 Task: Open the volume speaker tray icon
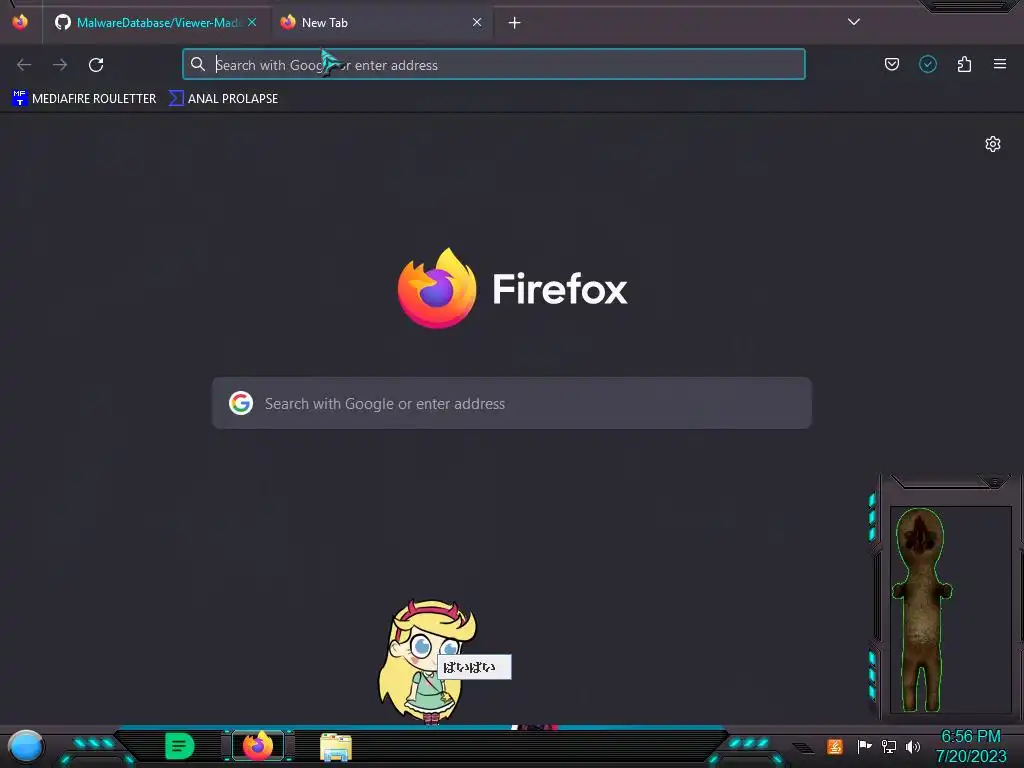point(913,746)
